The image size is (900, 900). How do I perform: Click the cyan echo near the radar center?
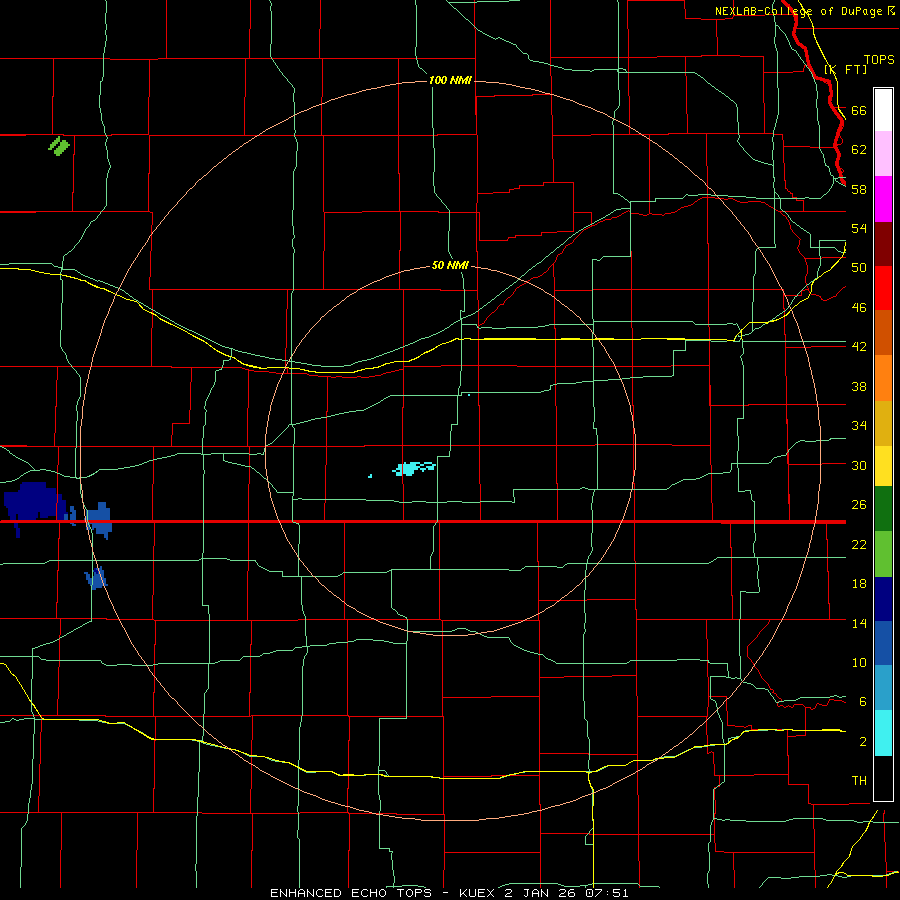pyautogui.click(x=413, y=468)
